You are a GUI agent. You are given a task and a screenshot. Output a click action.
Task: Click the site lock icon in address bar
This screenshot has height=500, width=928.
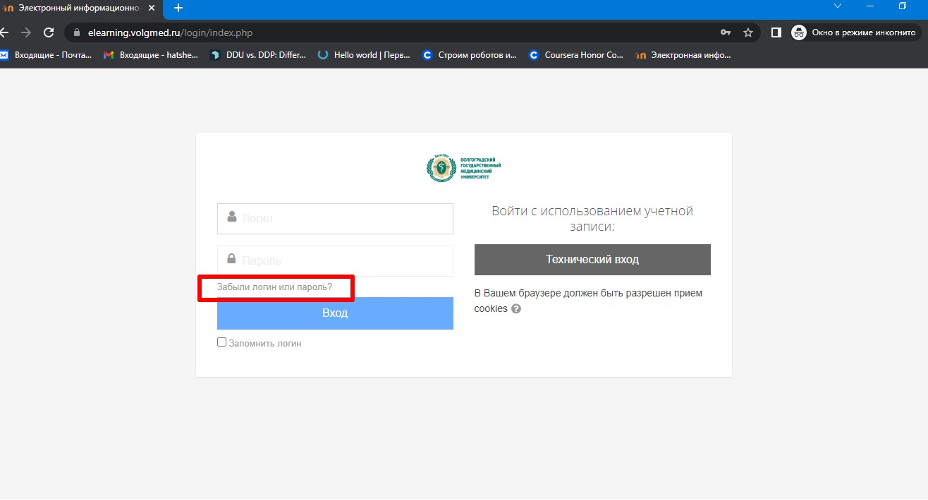(x=75, y=32)
